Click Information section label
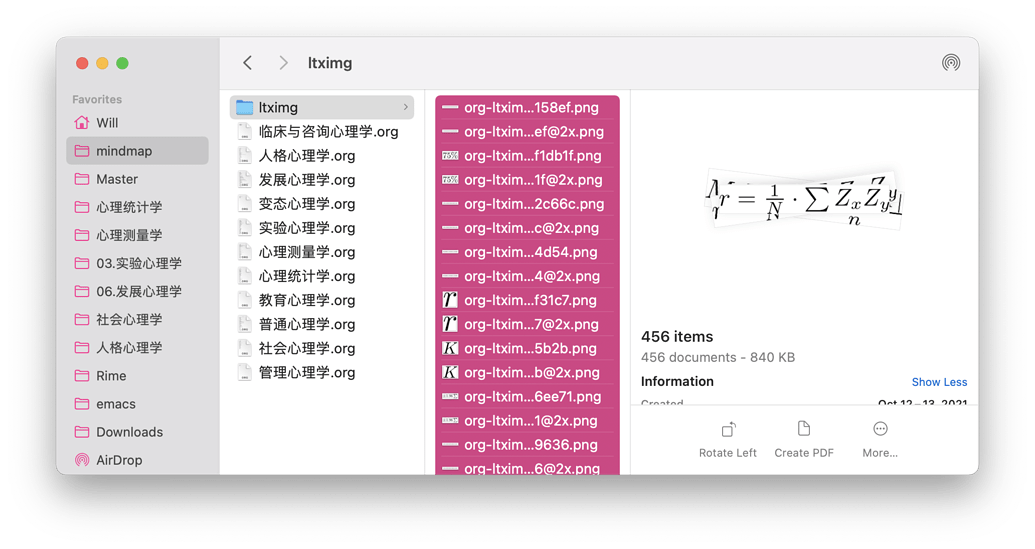Viewport: 1035px width, 549px height. [x=677, y=381]
